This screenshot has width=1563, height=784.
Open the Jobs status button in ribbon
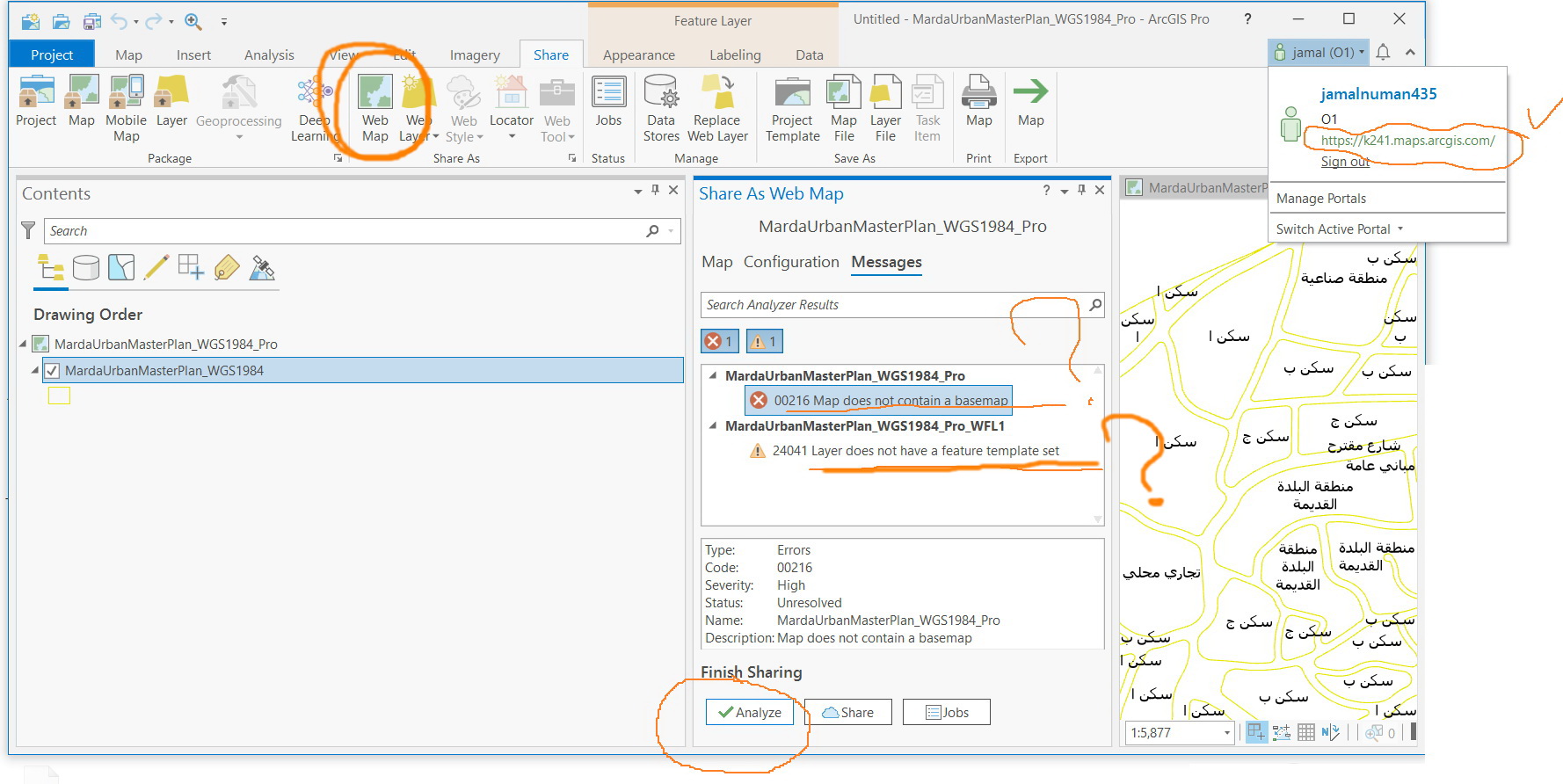608,101
